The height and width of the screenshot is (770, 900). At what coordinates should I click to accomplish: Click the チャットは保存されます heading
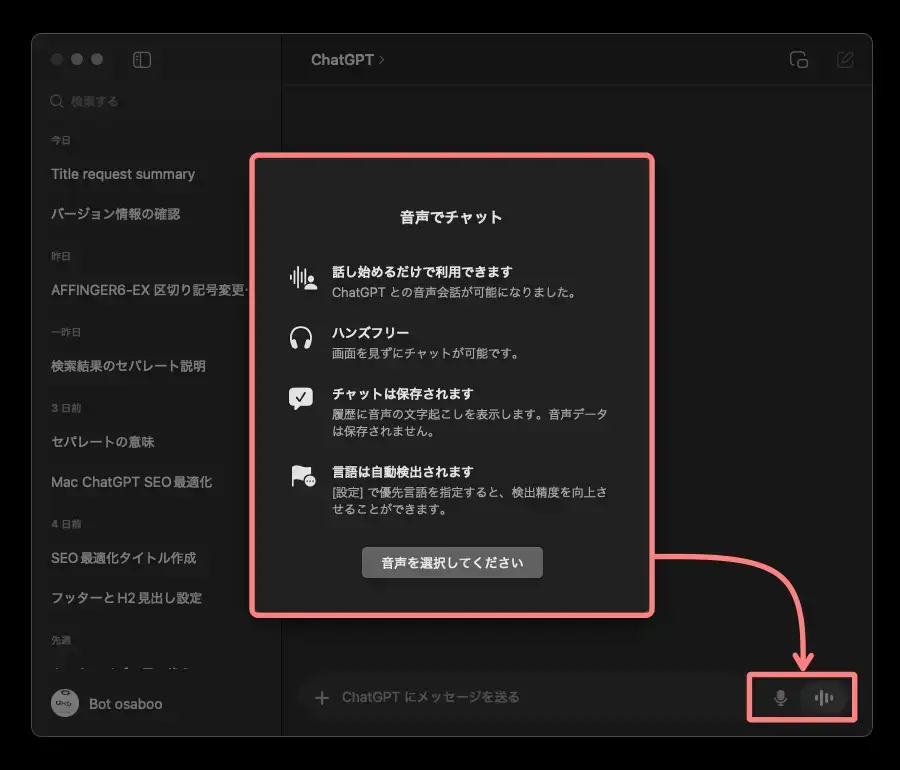coord(403,394)
